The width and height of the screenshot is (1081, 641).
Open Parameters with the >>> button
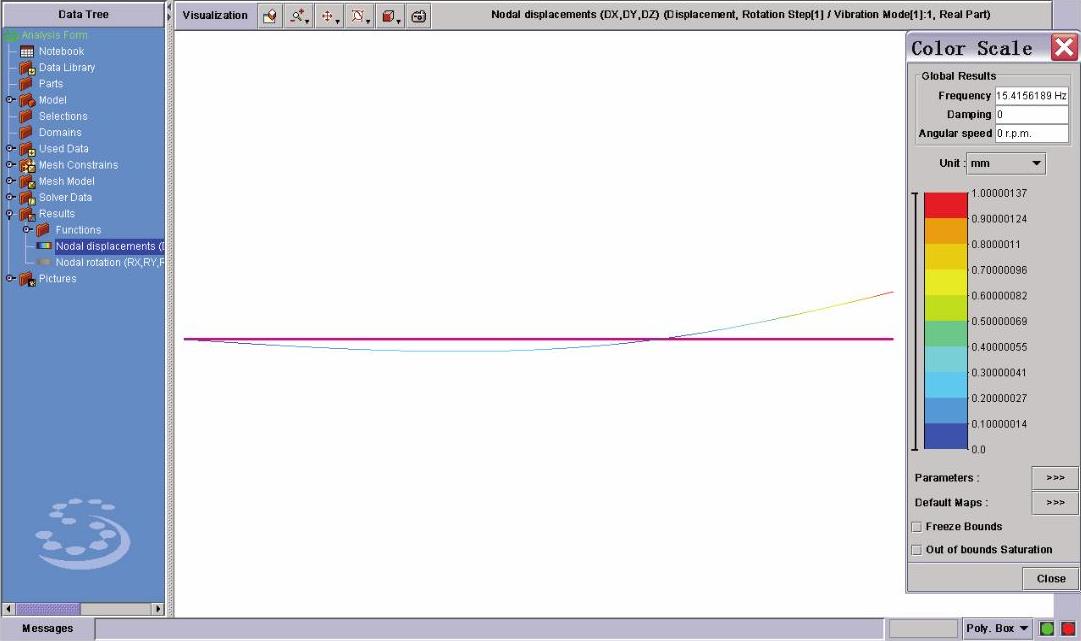(1054, 478)
